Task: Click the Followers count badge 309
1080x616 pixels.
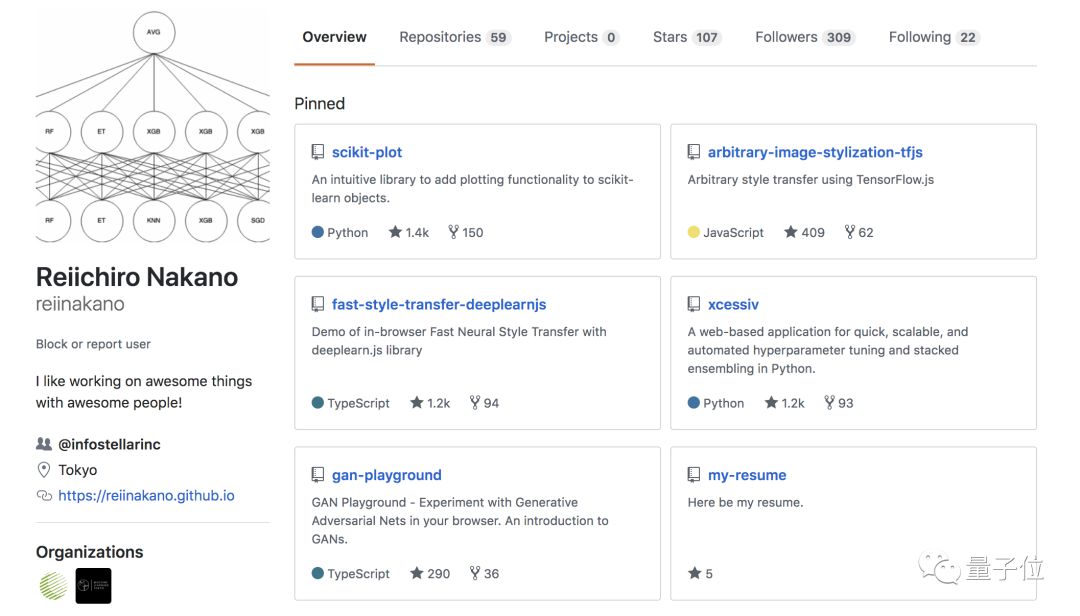Action: coord(838,38)
